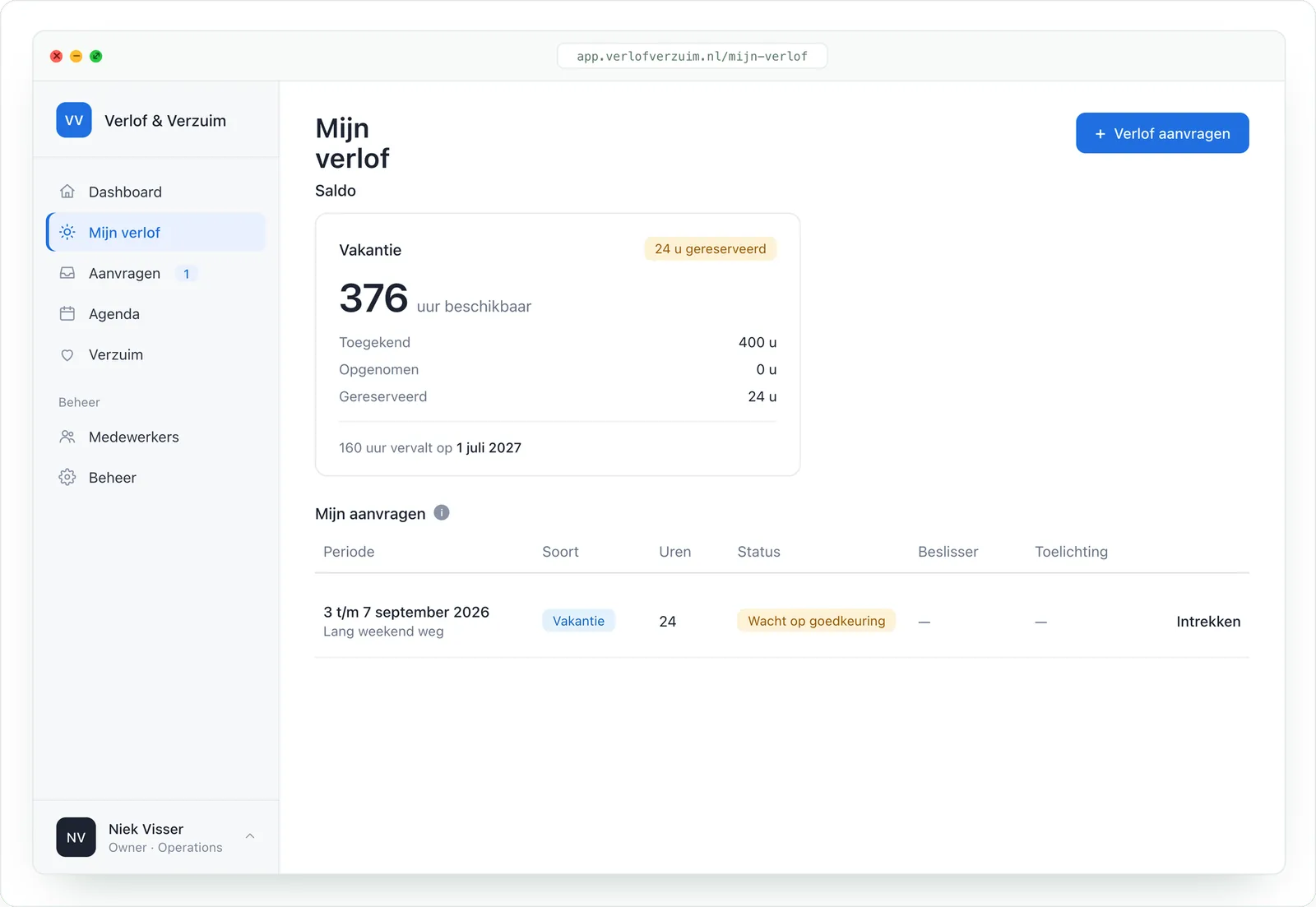Expand the Niek Visser account menu chevron
The height and width of the screenshot is (907, 1316).
pos(250,836)
